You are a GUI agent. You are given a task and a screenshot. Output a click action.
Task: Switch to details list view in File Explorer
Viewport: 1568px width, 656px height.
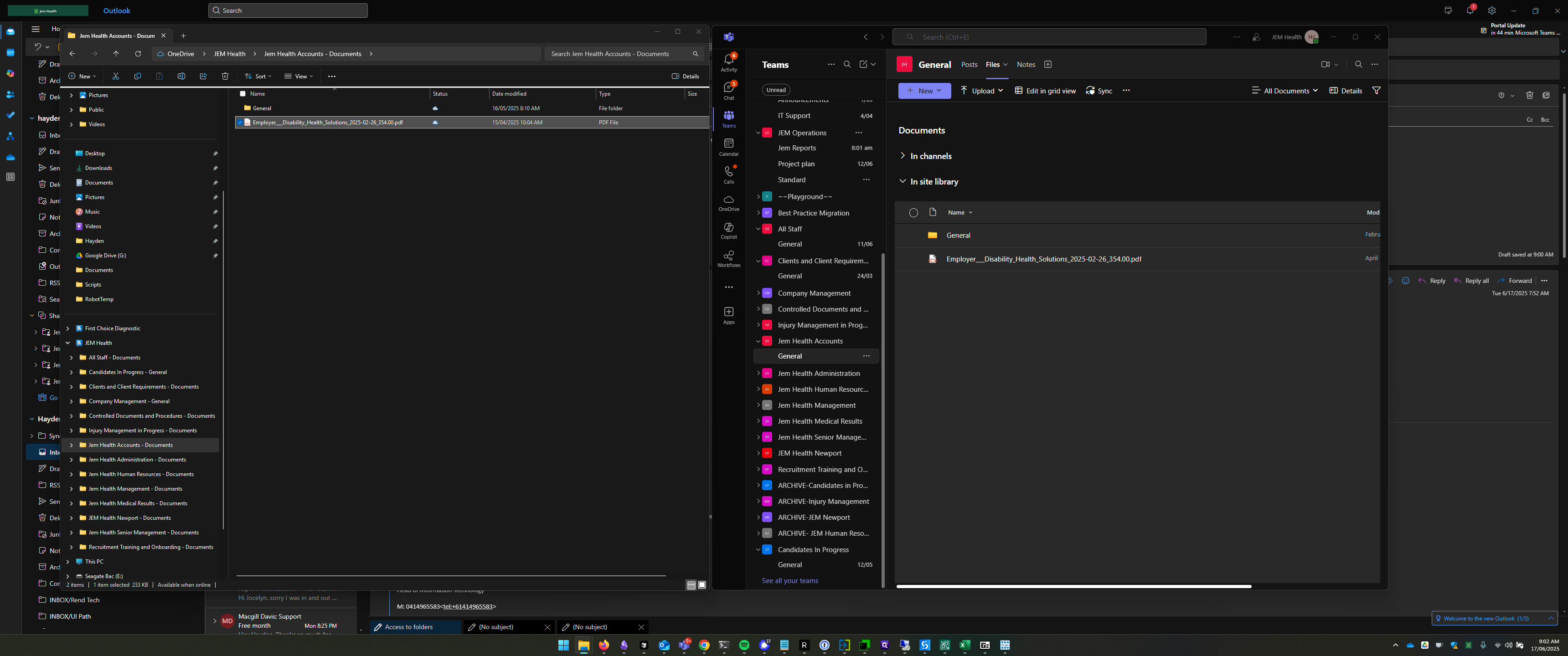point(691,585)
